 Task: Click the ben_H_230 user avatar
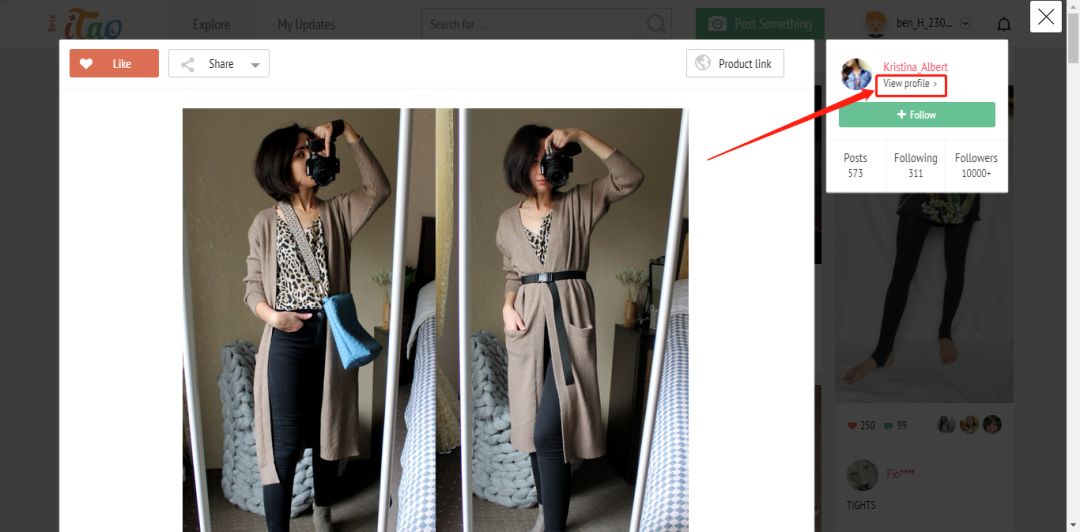point(876,23)
